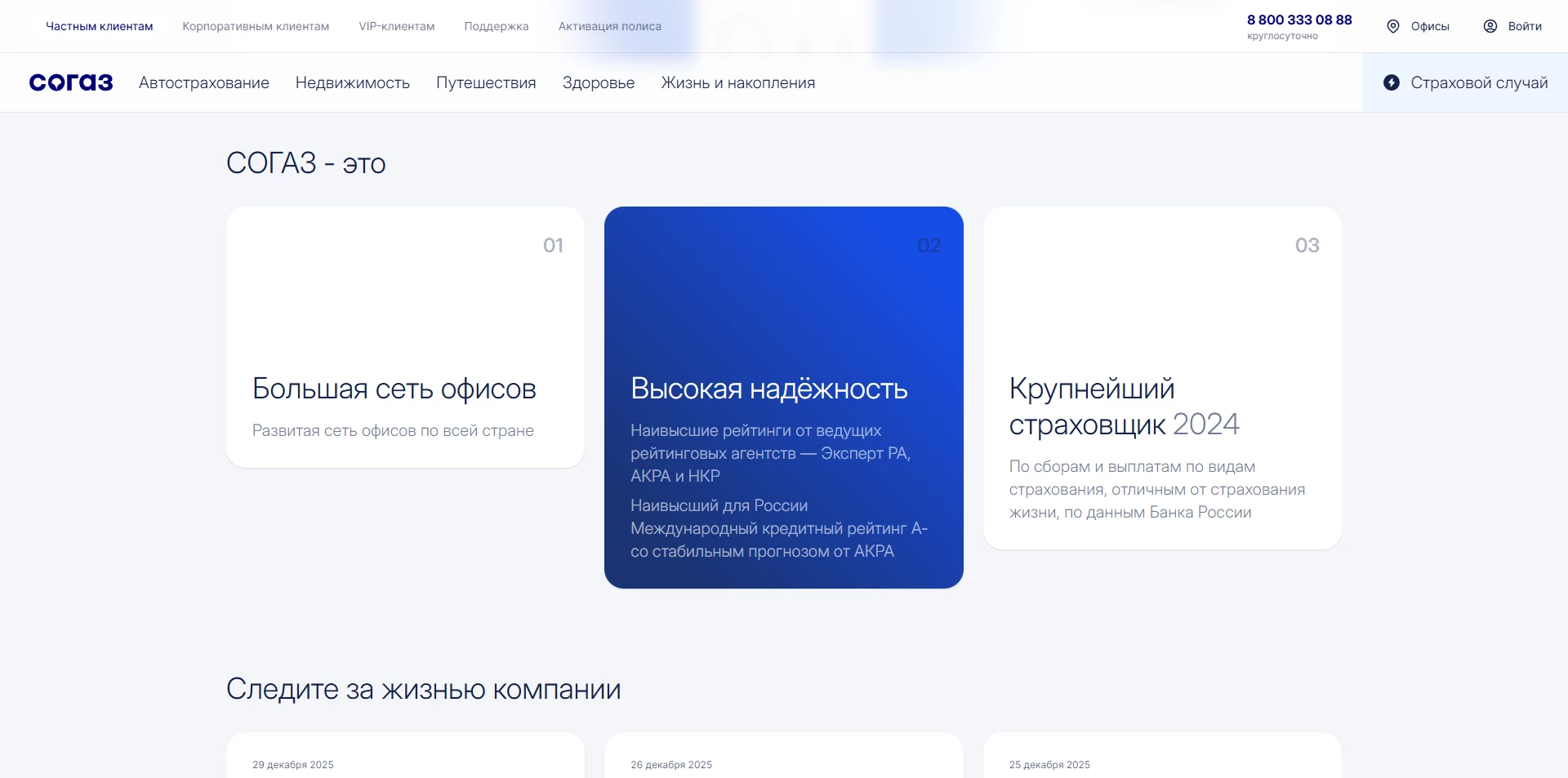Open Жизнь и накопления section
Viewport: 1568px width, 778px height.
[x=738, y=82]
